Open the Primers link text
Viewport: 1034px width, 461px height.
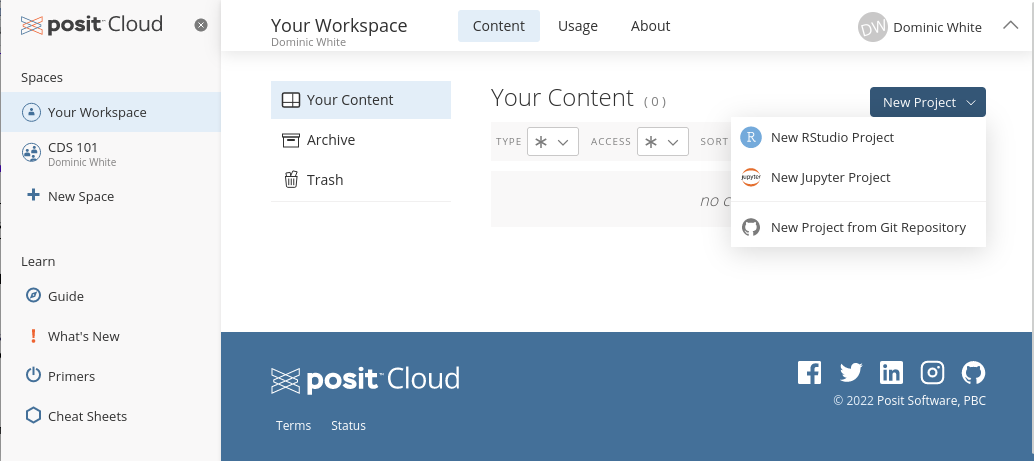click(71, 376)
